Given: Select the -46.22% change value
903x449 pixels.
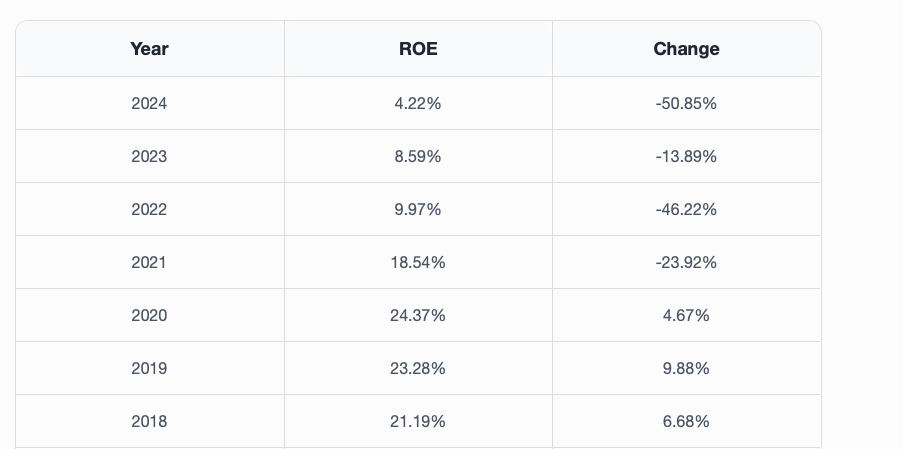Looking at the screenshot, I should coord(686,209).
